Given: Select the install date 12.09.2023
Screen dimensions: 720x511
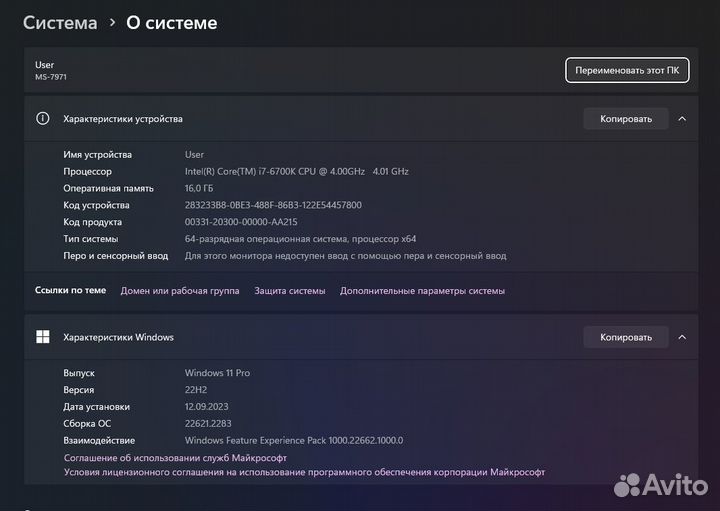Looking at the screenshot, I should (x=207, y=407).
